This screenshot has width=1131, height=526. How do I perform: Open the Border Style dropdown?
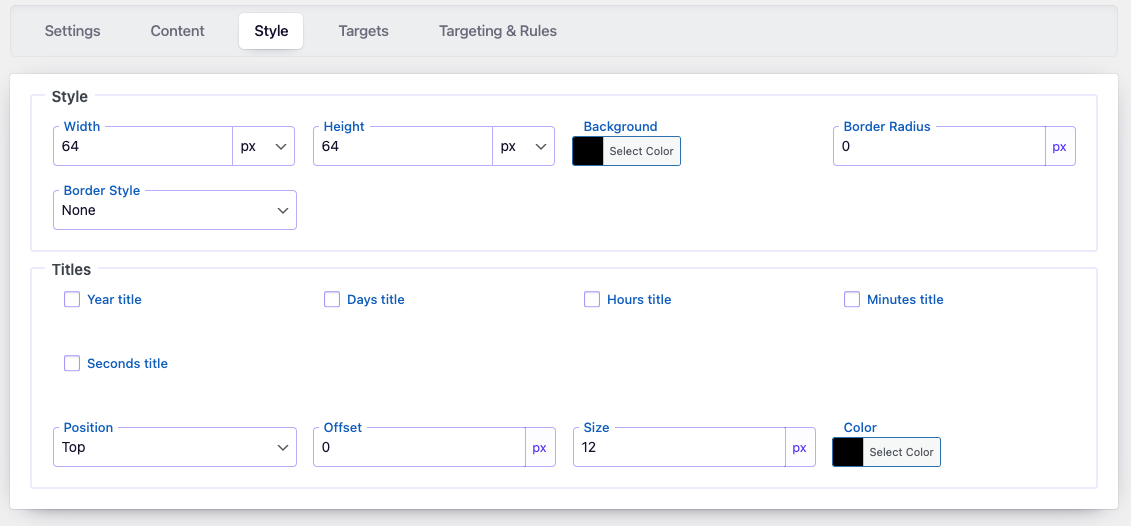pyautogui.click(x=175, y=210)
